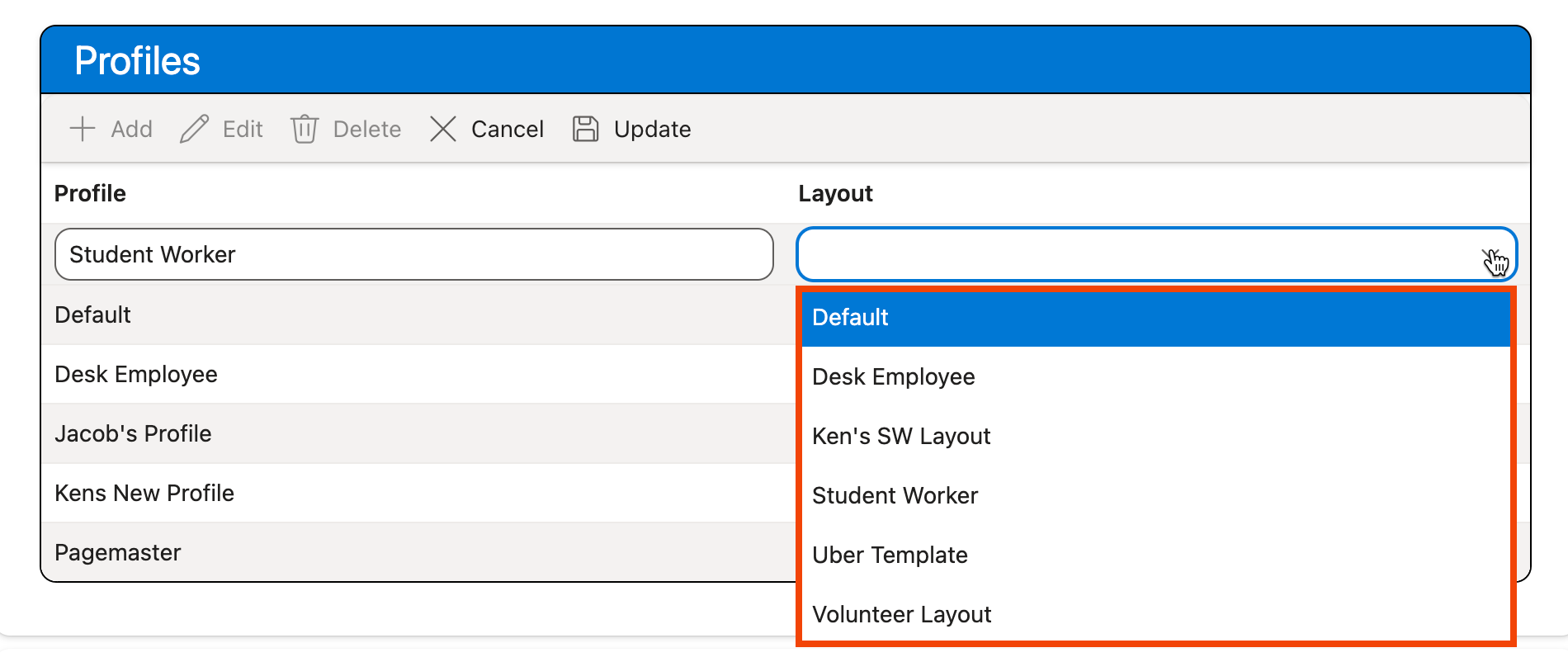Select Default from the layout list
The image size is (1568, 662).
point(850,318)
